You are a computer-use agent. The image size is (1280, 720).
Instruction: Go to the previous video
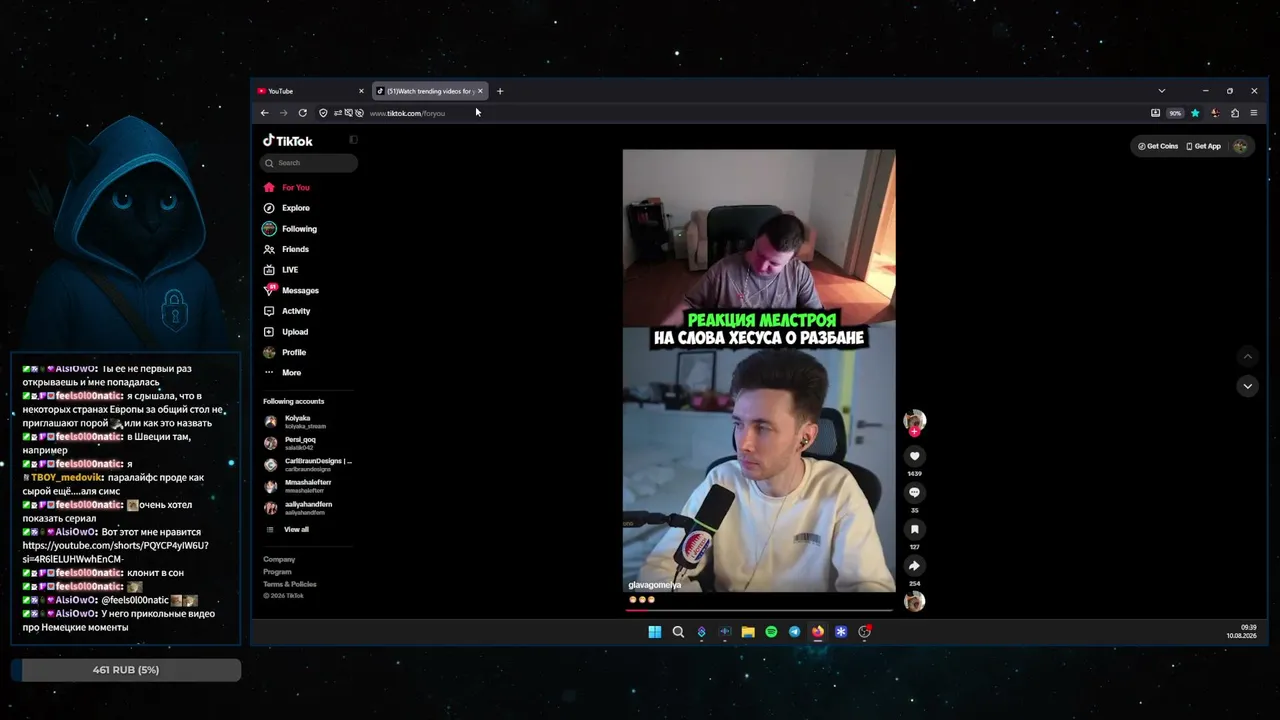(1247, 357)
